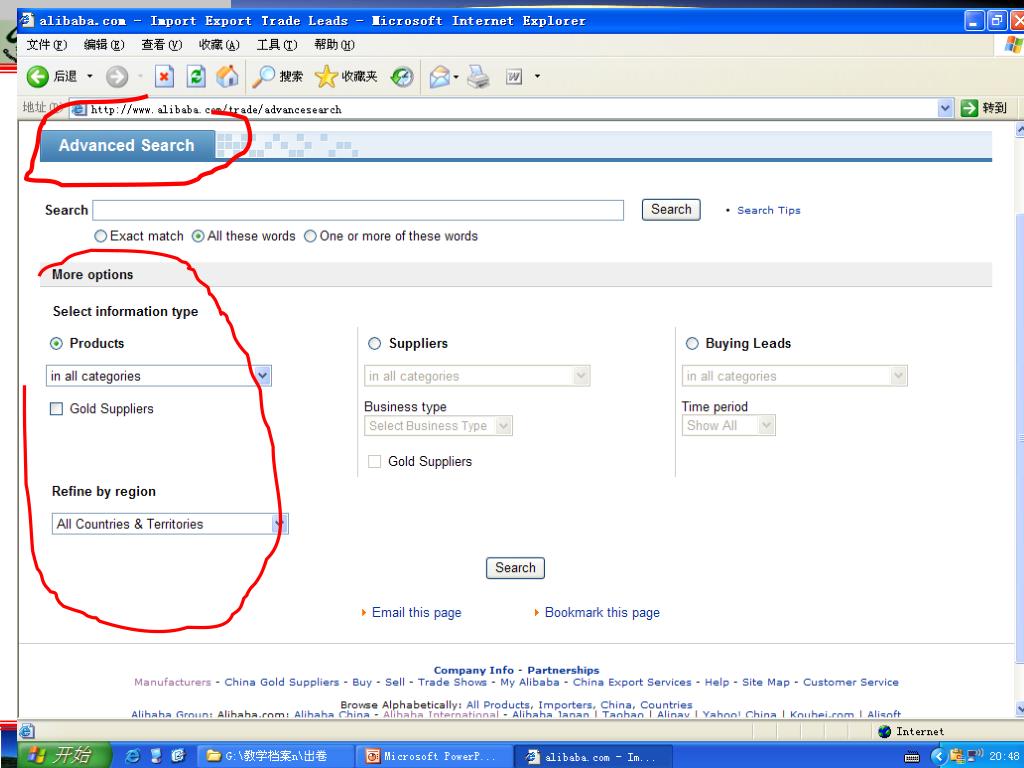This screenshot has height=768, width=1024.
Task: Select the Products radio button
Action: click(56, 343)
